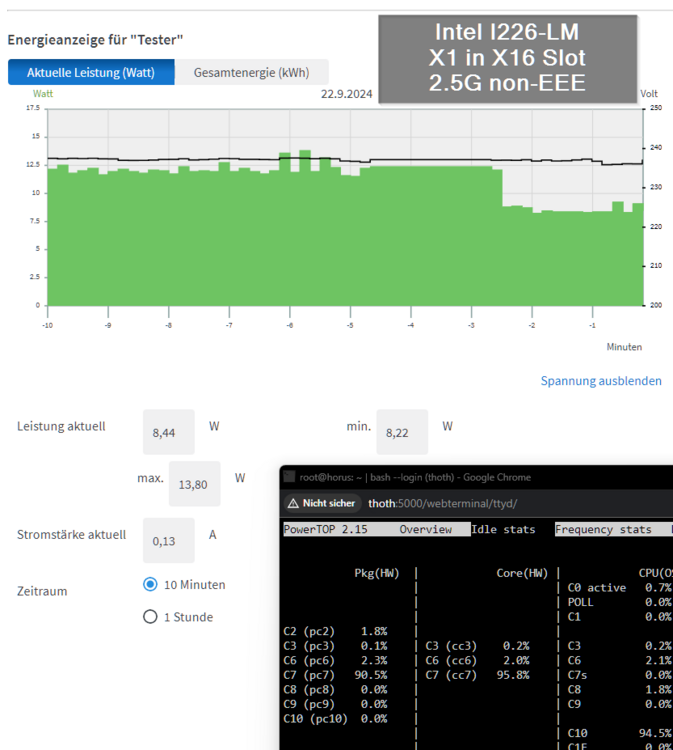The image size is (673, 750).
Task: Click the C0 active row in PowerTOP
Action: click(619, 587)
